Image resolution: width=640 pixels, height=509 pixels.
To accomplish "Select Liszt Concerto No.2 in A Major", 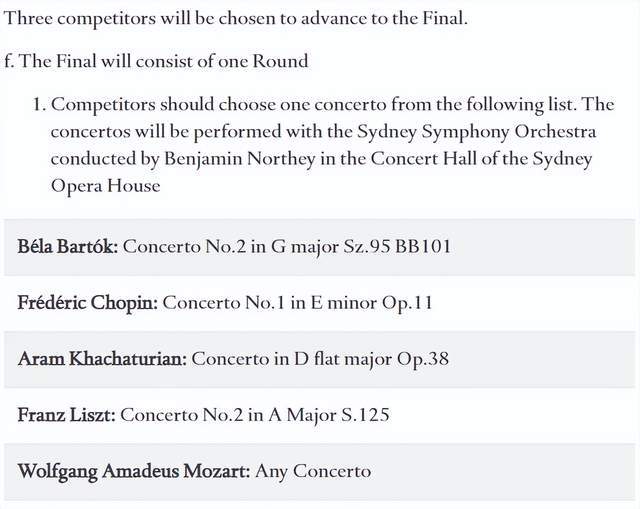I will (x=255, y=415).
